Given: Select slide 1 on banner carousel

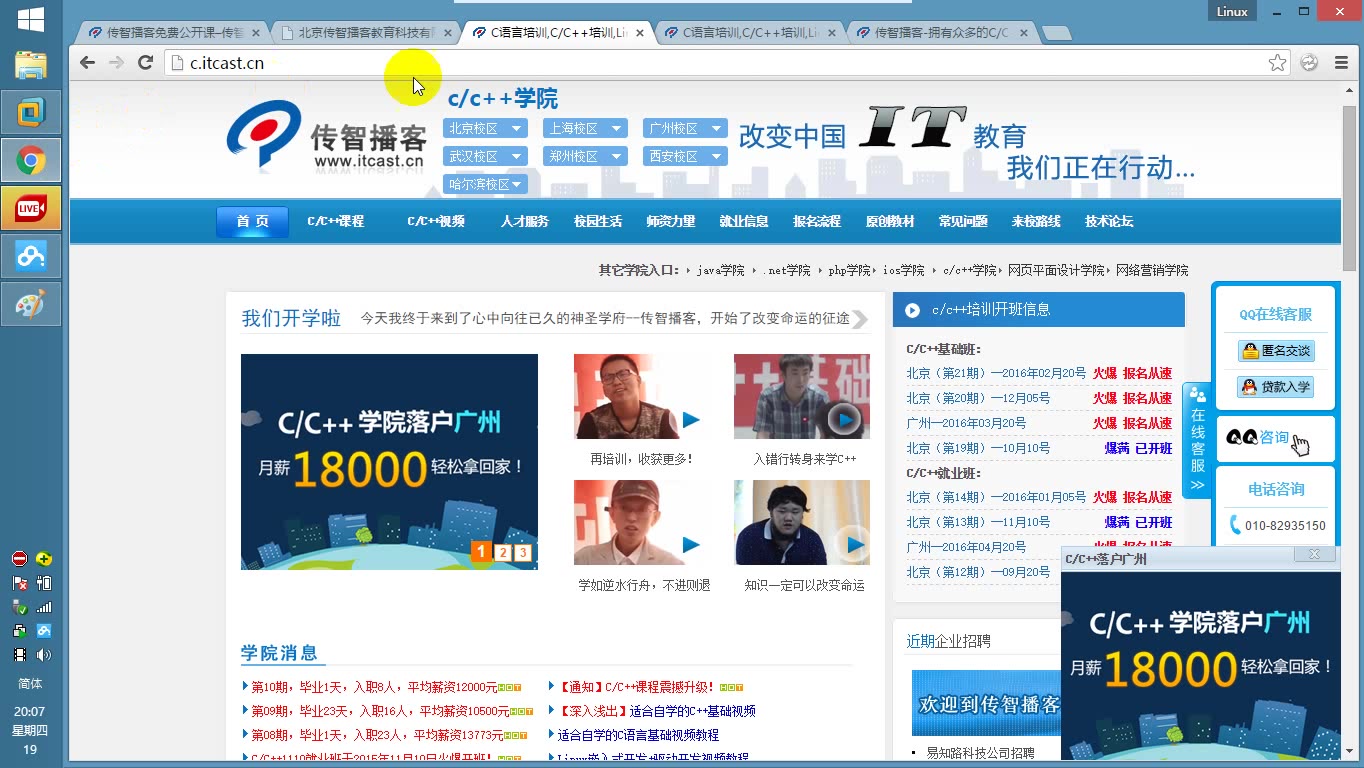Looking at the screenshot, I should (x=481, y=552).
